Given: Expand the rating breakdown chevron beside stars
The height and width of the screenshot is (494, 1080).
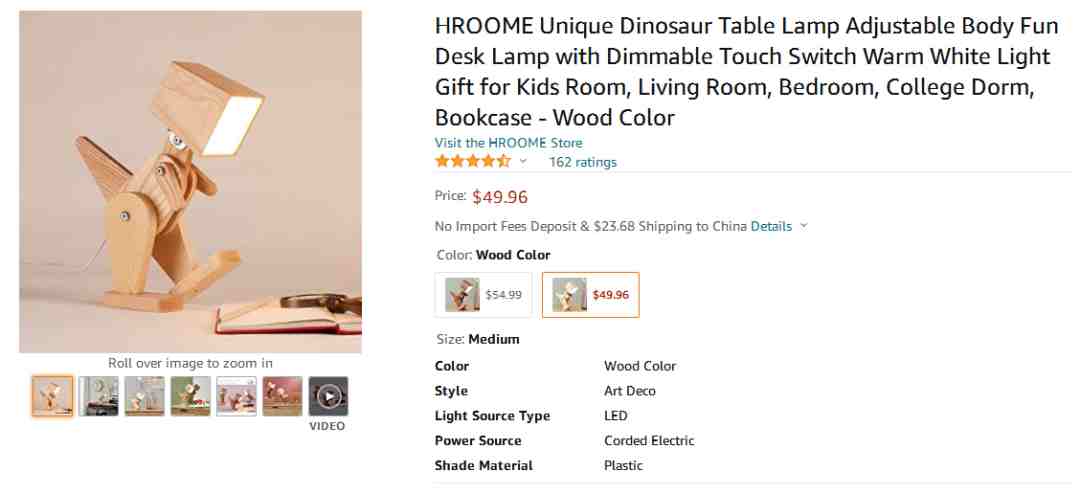Looking at the screenshot, I should (x=523, y=161).
